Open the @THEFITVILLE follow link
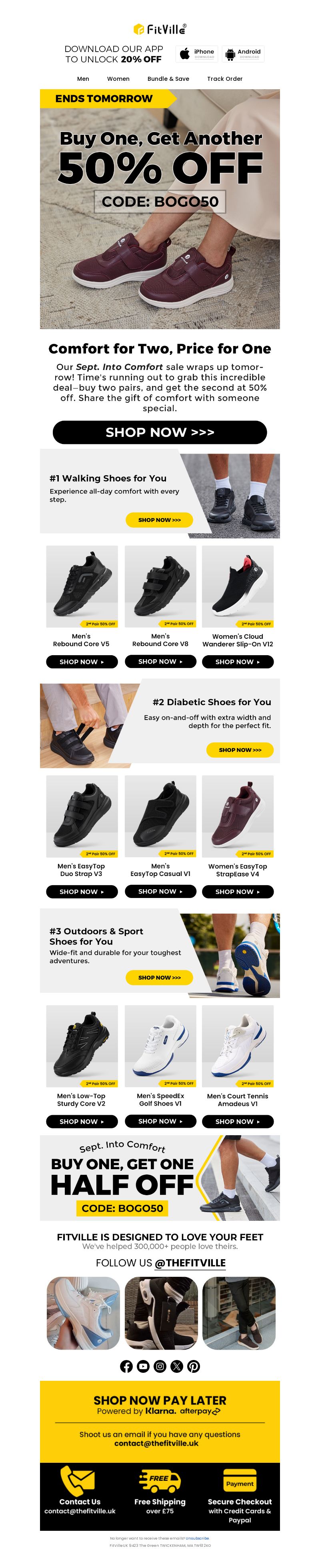 190,1262
